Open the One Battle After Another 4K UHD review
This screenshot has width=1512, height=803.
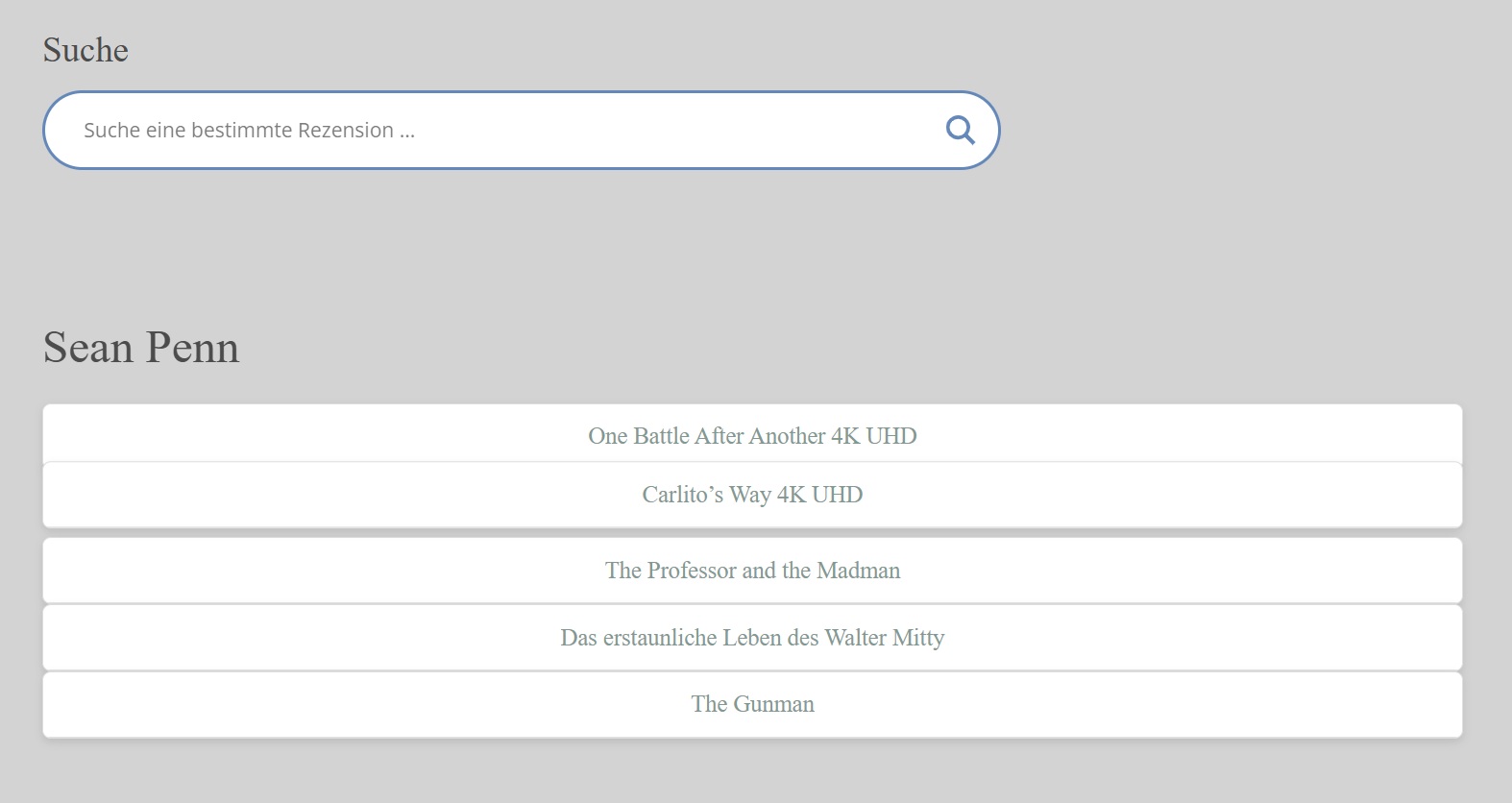[x=752, y=436]
